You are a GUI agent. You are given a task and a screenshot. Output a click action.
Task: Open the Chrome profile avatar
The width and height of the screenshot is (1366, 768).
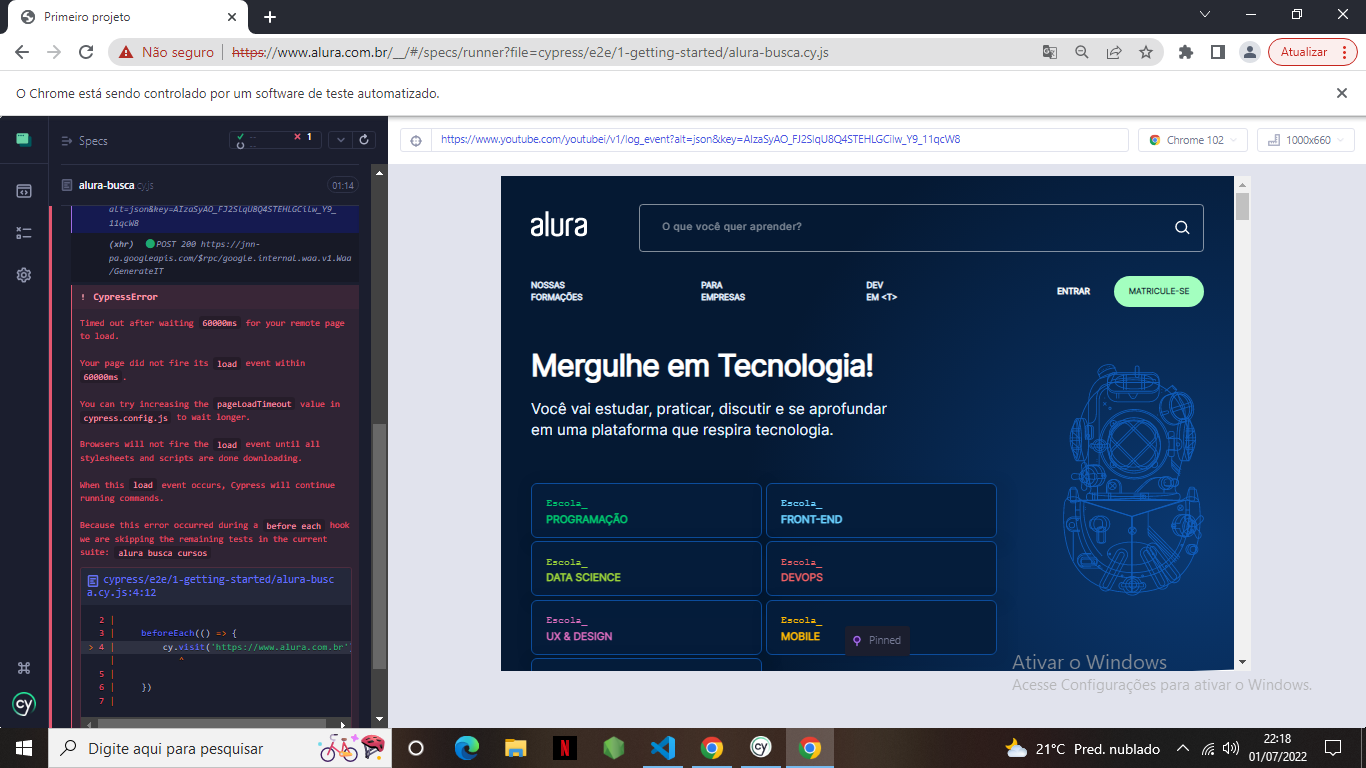[1249, 52]
